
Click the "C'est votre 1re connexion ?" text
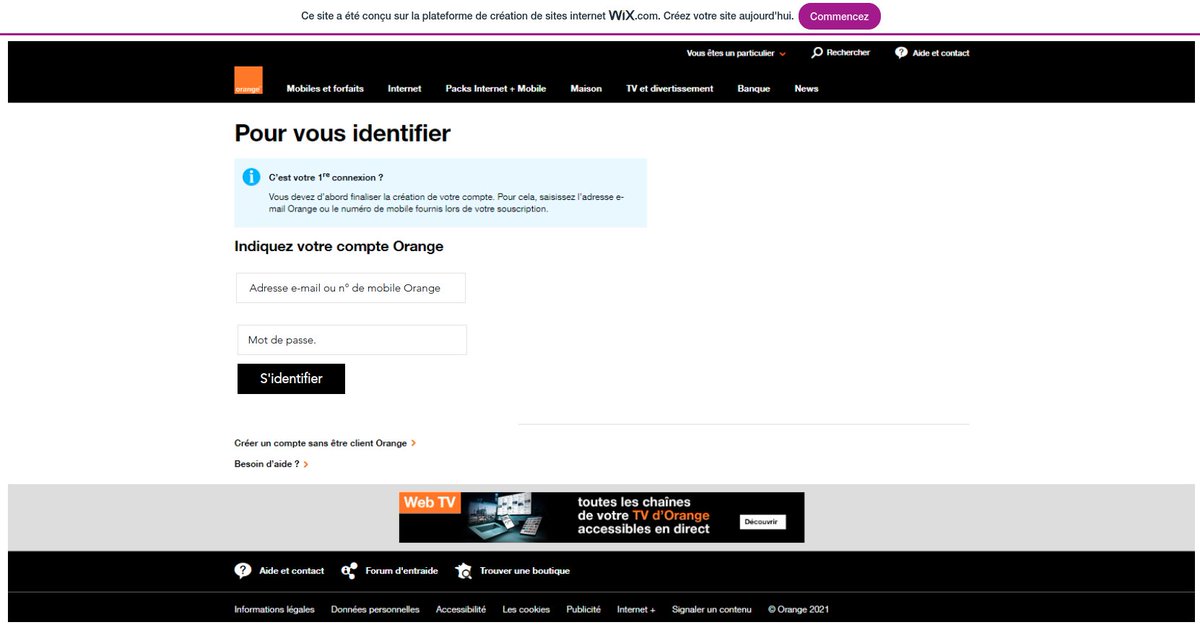click(326, 177)
